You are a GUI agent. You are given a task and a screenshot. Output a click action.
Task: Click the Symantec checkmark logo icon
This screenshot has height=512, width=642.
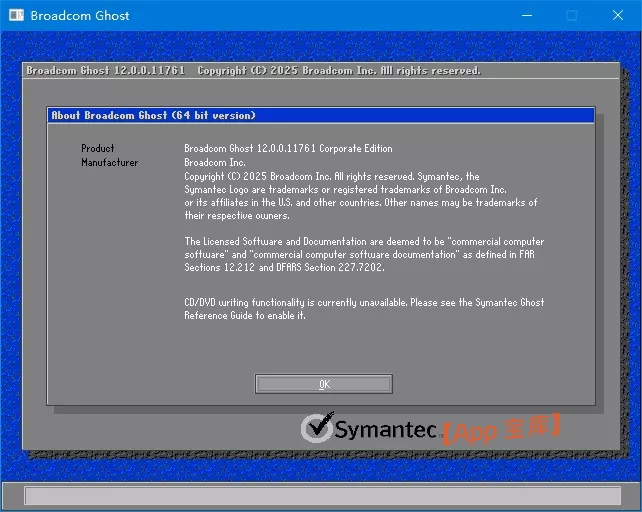point(316,428)
